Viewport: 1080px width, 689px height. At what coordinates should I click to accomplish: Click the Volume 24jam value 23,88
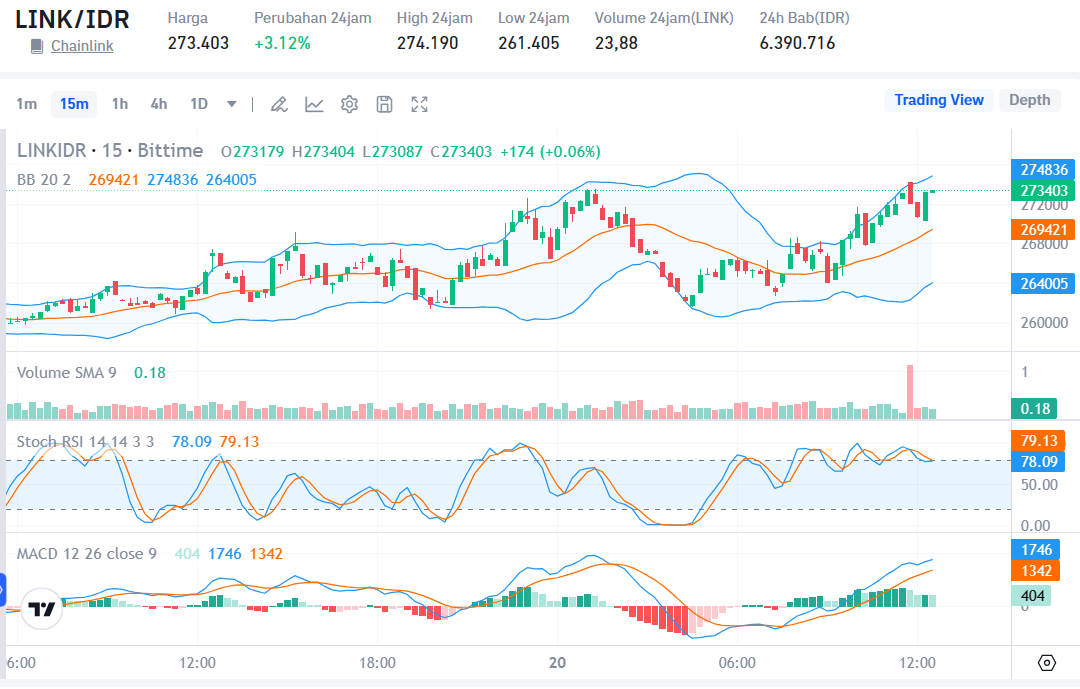pos(616,43)
